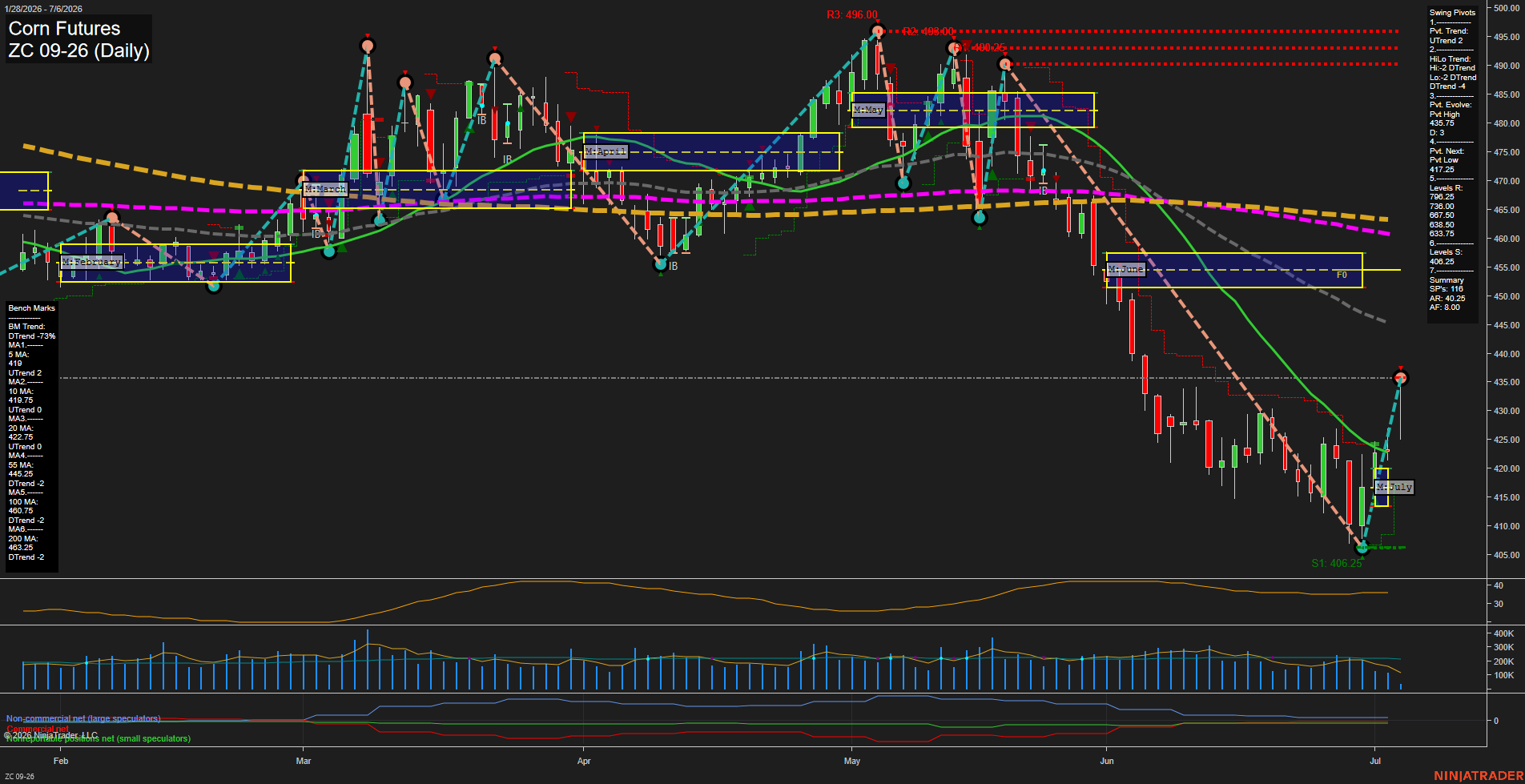Select the 10 MA: benchmark label
The image size is (1525, 784).
pos(21,392)
